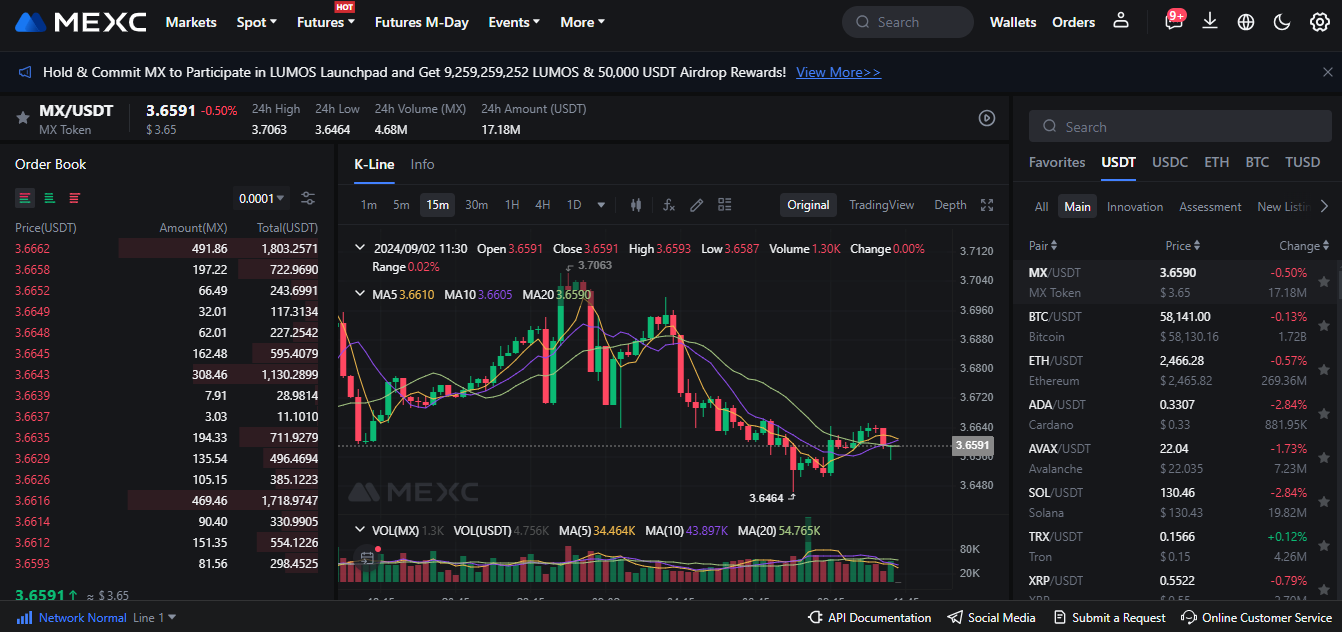The image size is (1342, 632).
Task: Open the chart layout grid icon
Action: pos(725,205)
